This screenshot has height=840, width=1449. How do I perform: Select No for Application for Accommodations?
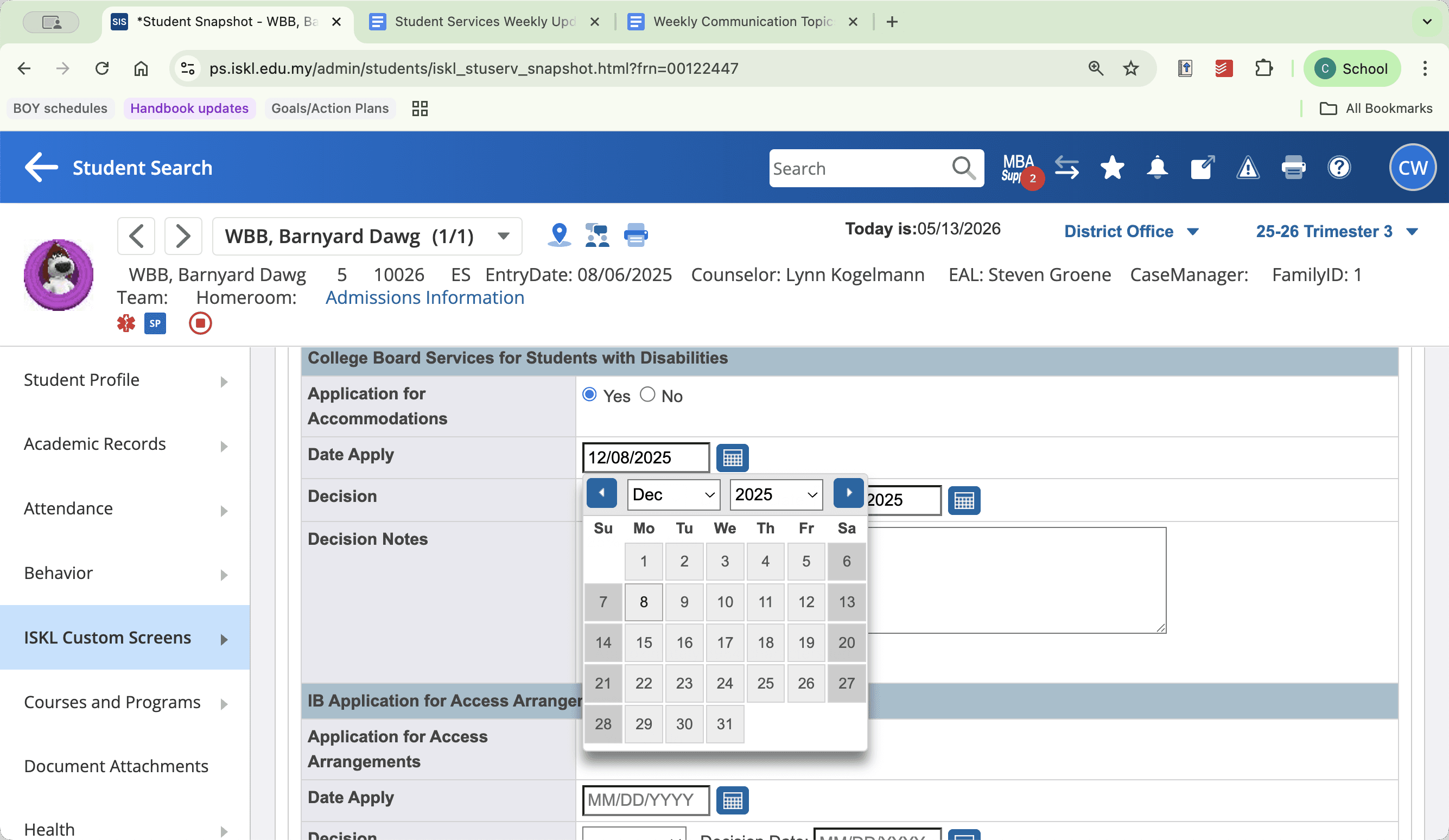click(647, 394)
